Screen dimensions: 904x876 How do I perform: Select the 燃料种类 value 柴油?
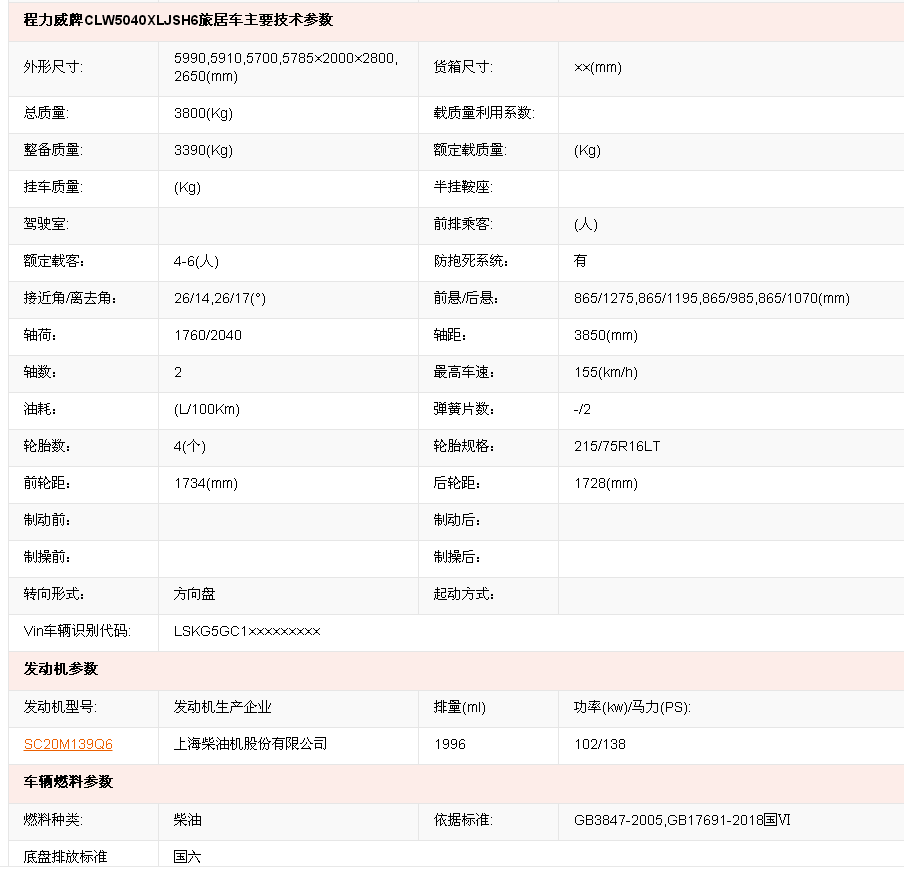tap(187, 820)
